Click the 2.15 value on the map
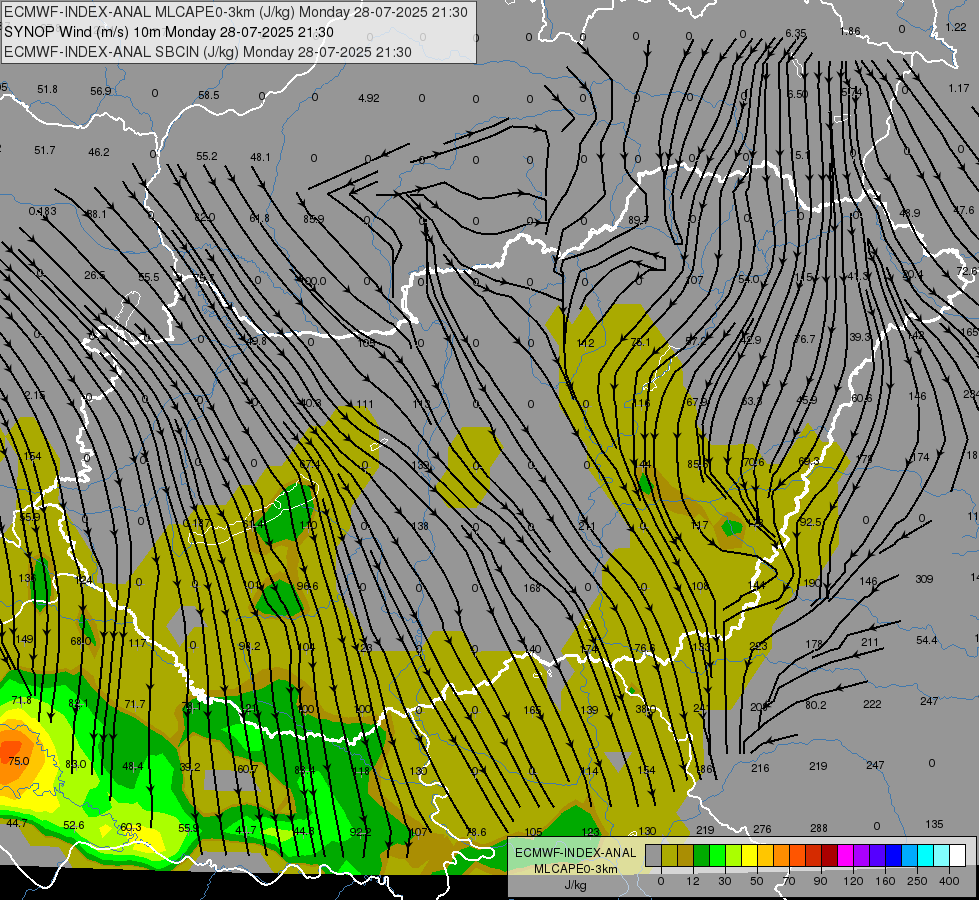Viewport: 979px width, 900px height. point(35,395)
